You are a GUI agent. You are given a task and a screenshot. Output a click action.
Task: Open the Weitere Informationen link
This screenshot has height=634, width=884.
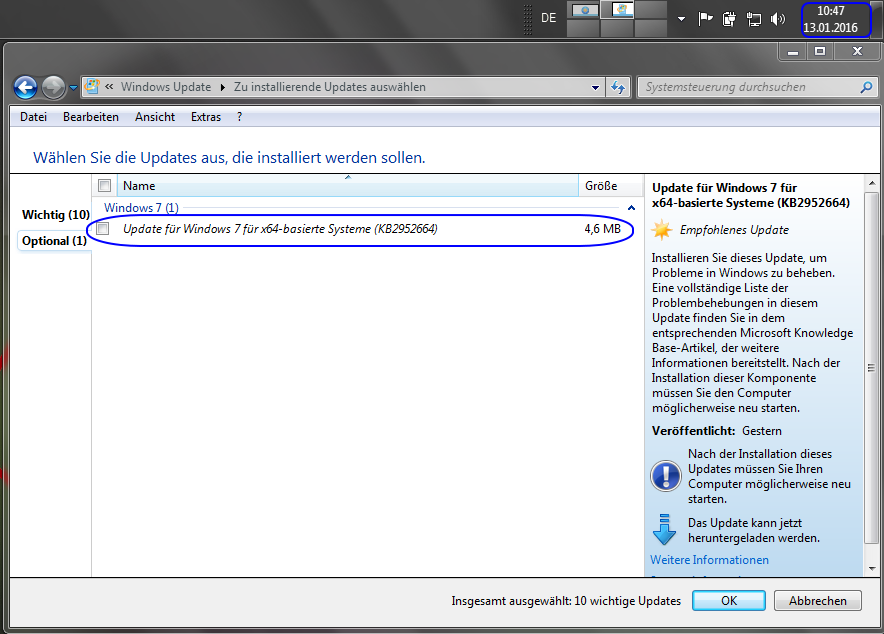(709, 560)
